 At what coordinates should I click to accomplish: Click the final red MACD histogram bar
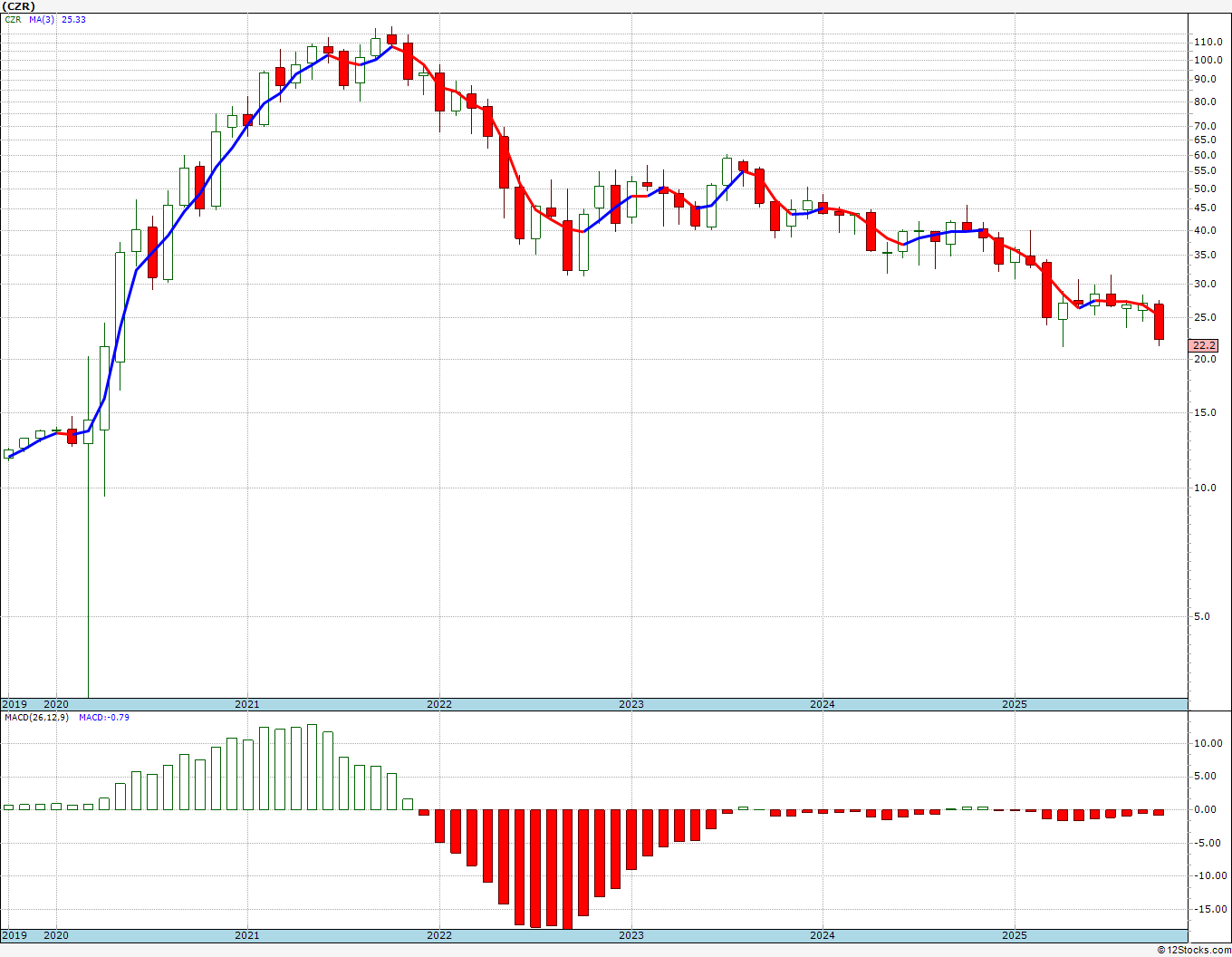point(1159,812)
